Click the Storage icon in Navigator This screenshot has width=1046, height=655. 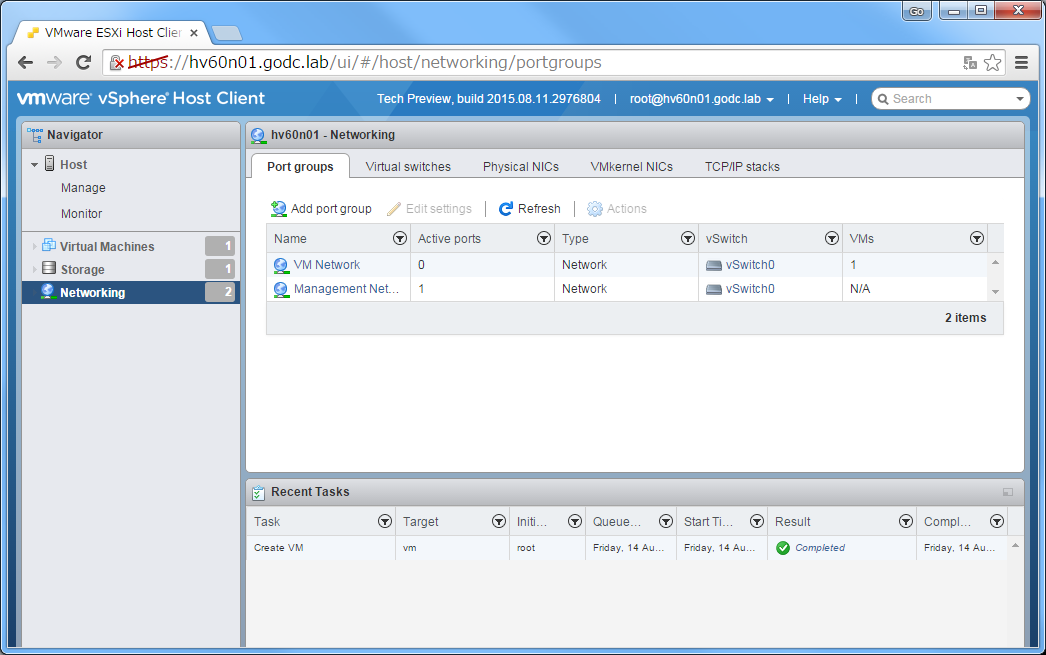tap(49, 268)
